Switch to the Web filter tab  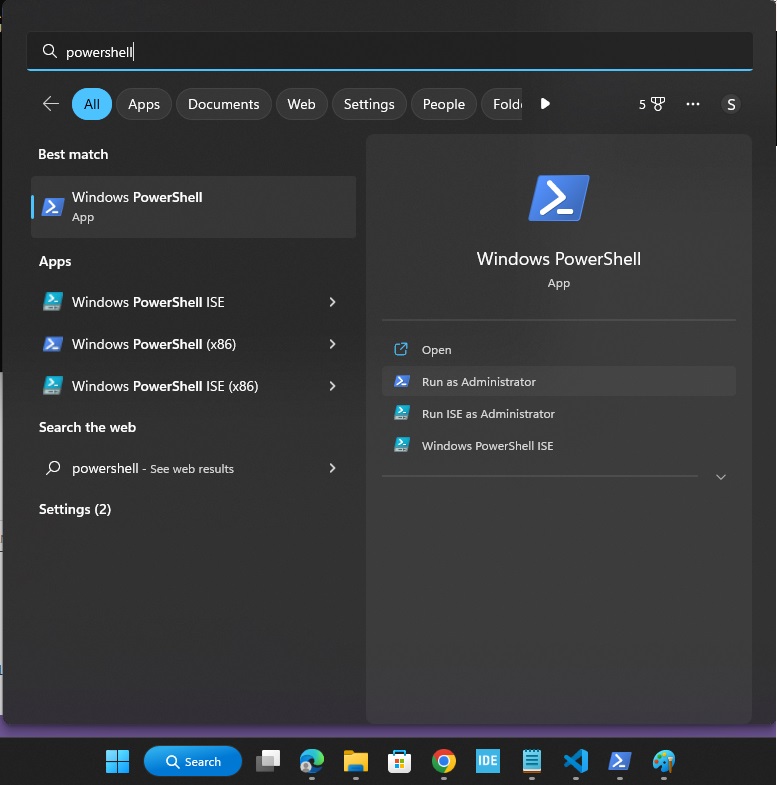(x=301, y=104)
